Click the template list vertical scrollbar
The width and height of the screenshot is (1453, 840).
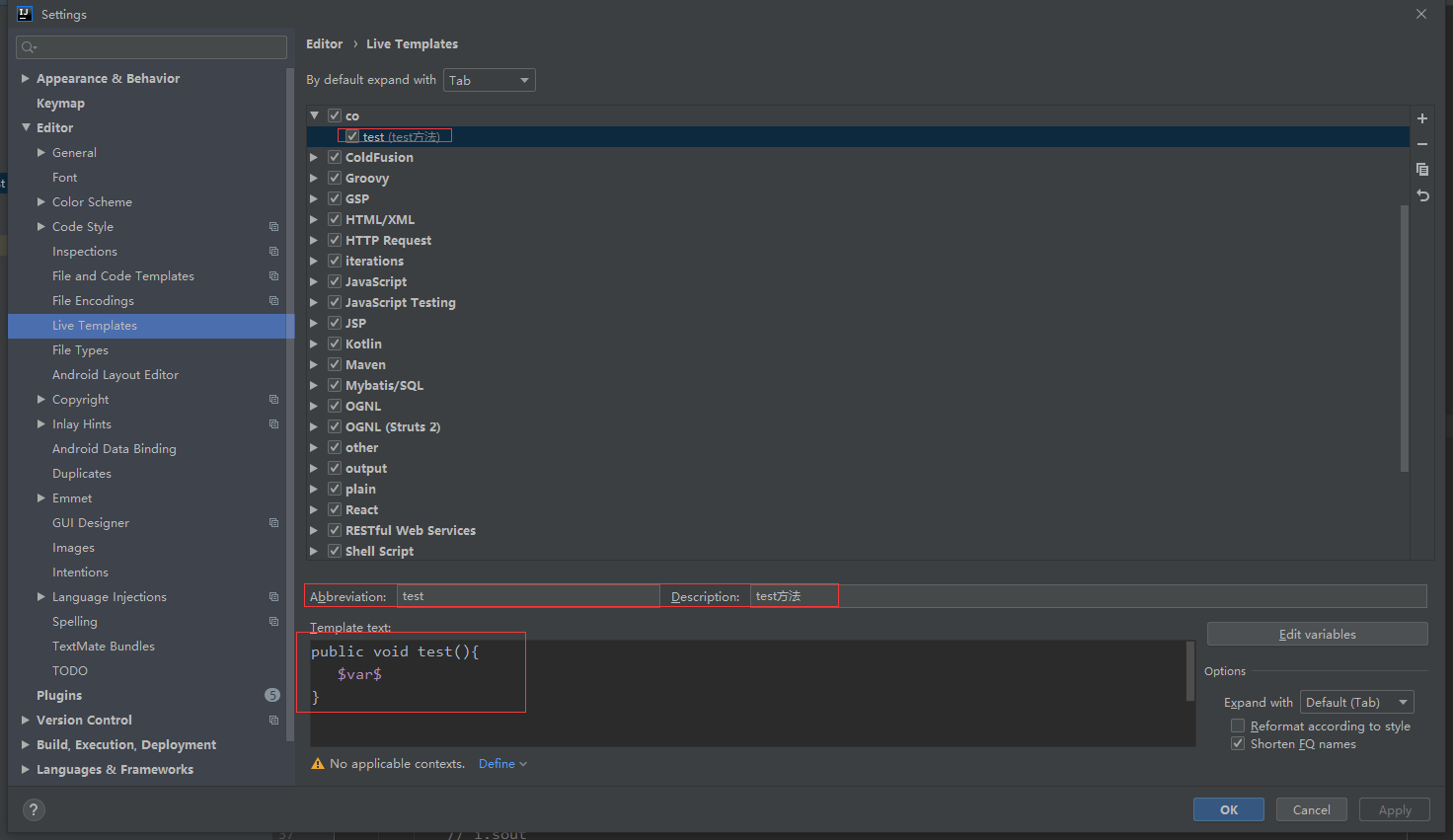pos(1405,336)
